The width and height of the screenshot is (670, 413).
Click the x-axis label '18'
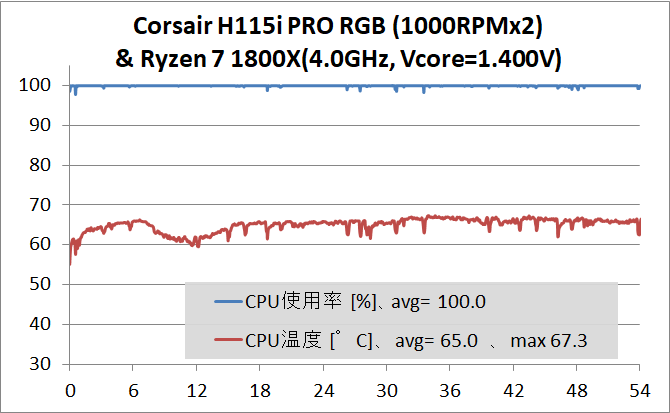(x=260, y=391)
